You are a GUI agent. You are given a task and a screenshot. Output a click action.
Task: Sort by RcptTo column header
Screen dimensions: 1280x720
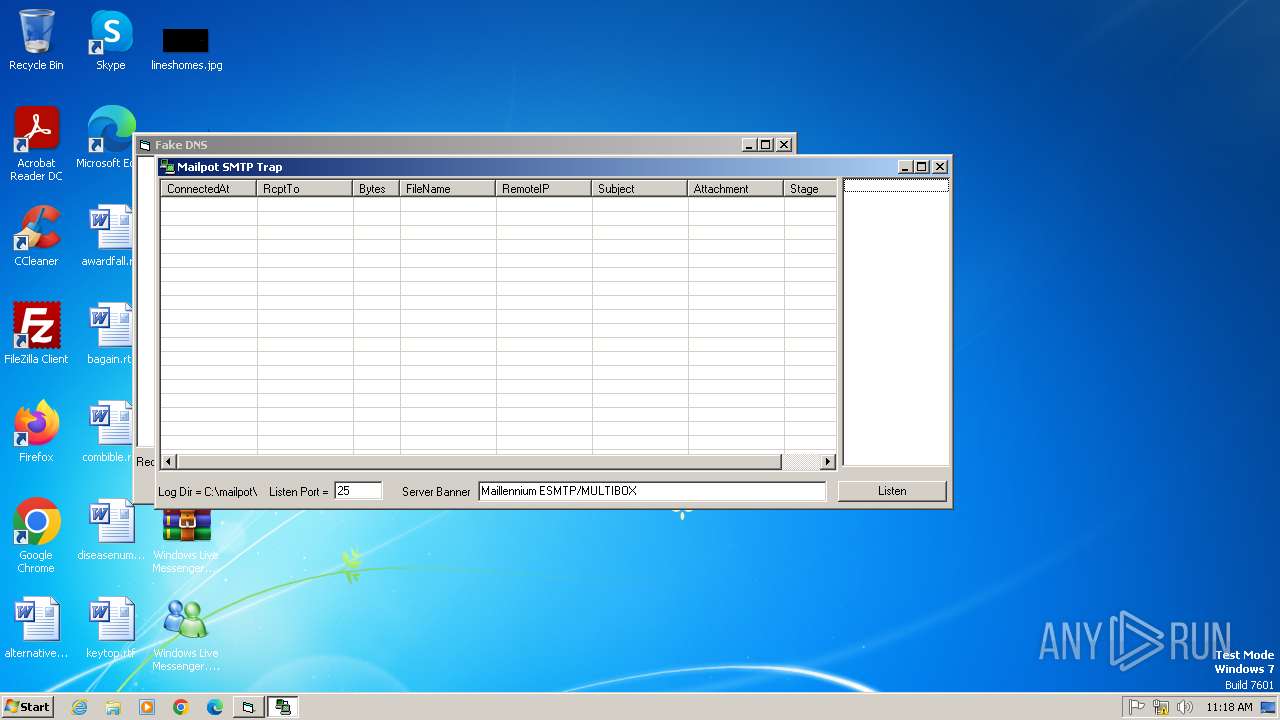pos(305,188)
